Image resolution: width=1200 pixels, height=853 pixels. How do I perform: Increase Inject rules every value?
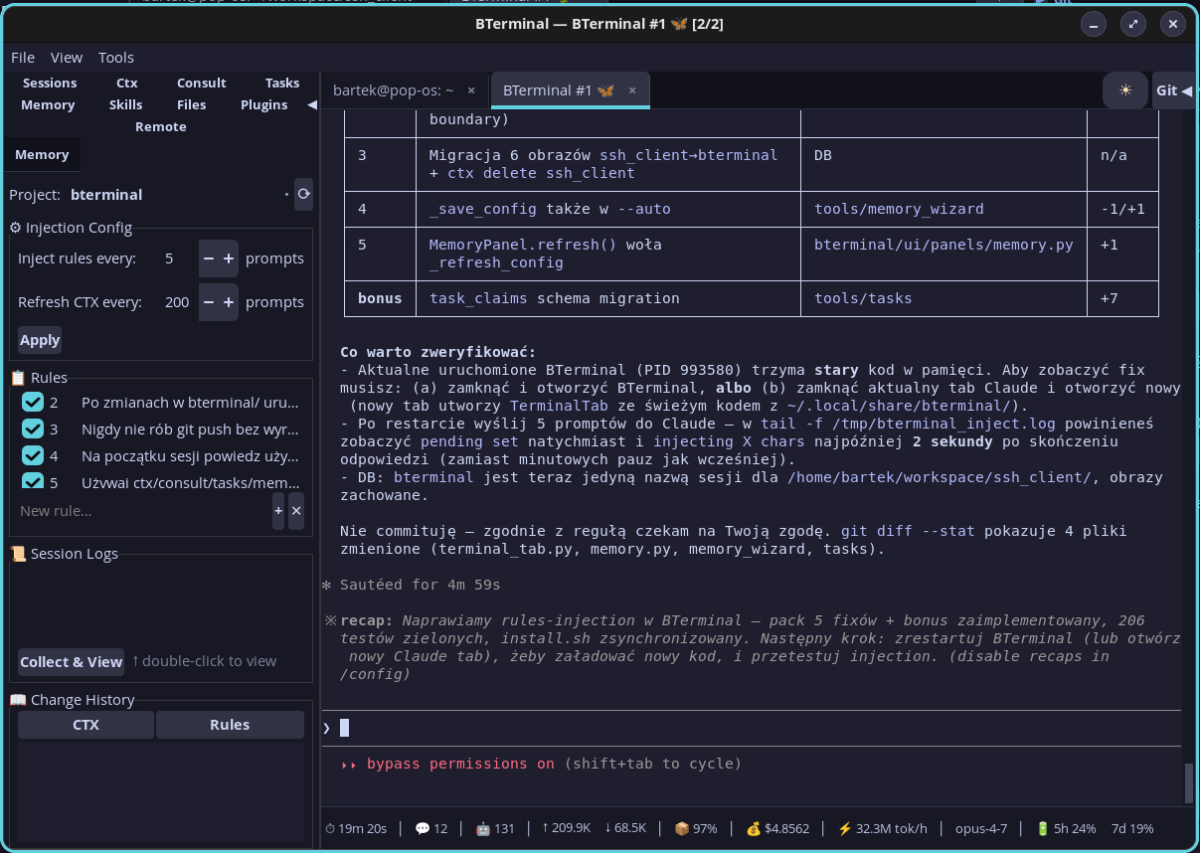click(228, 259)
